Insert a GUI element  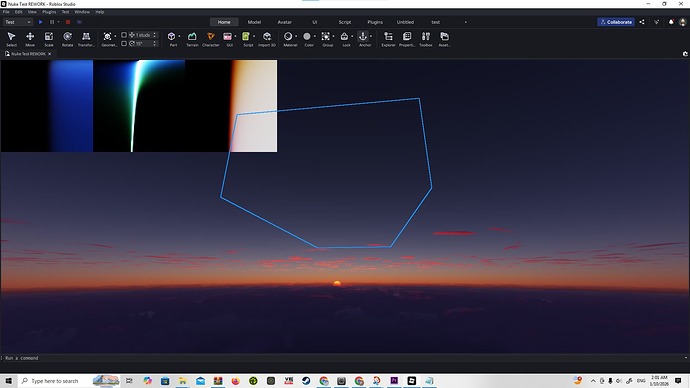point(228,39)
